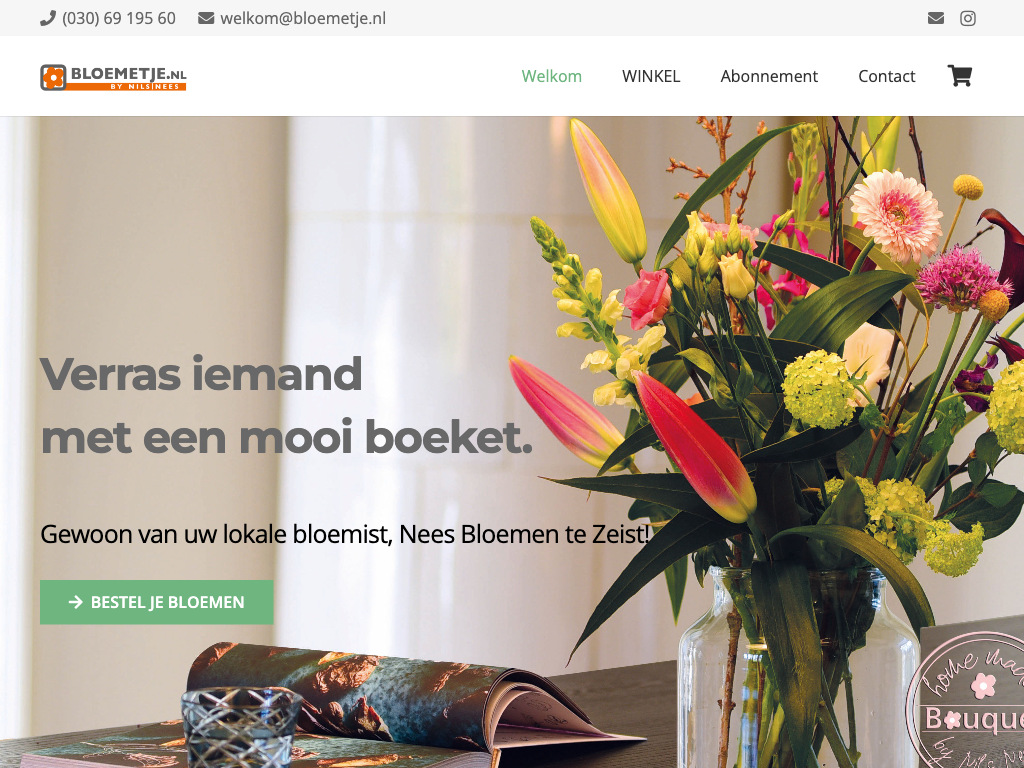Click the phone handset icon in top bar
Image resolution: width=1024 pixels, height=768 pixels.
(x=48, y=18)
